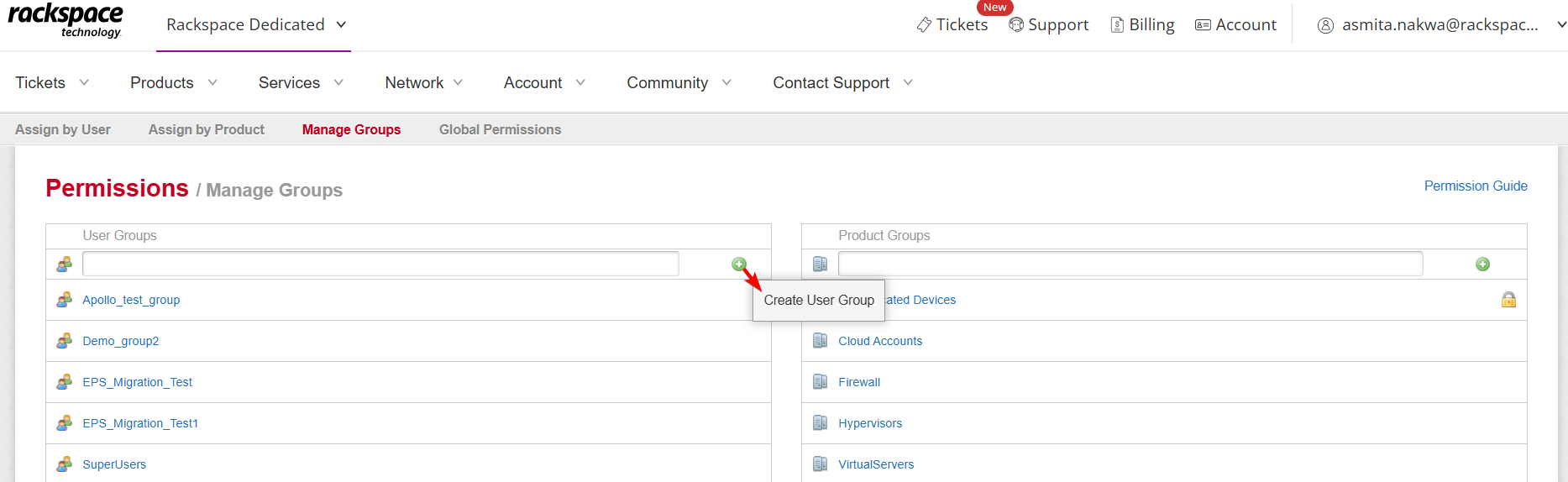This screenshot has height=482, width=1568.
Task: Expand the Contact Support navigation menu
Action: pos(842,82)
